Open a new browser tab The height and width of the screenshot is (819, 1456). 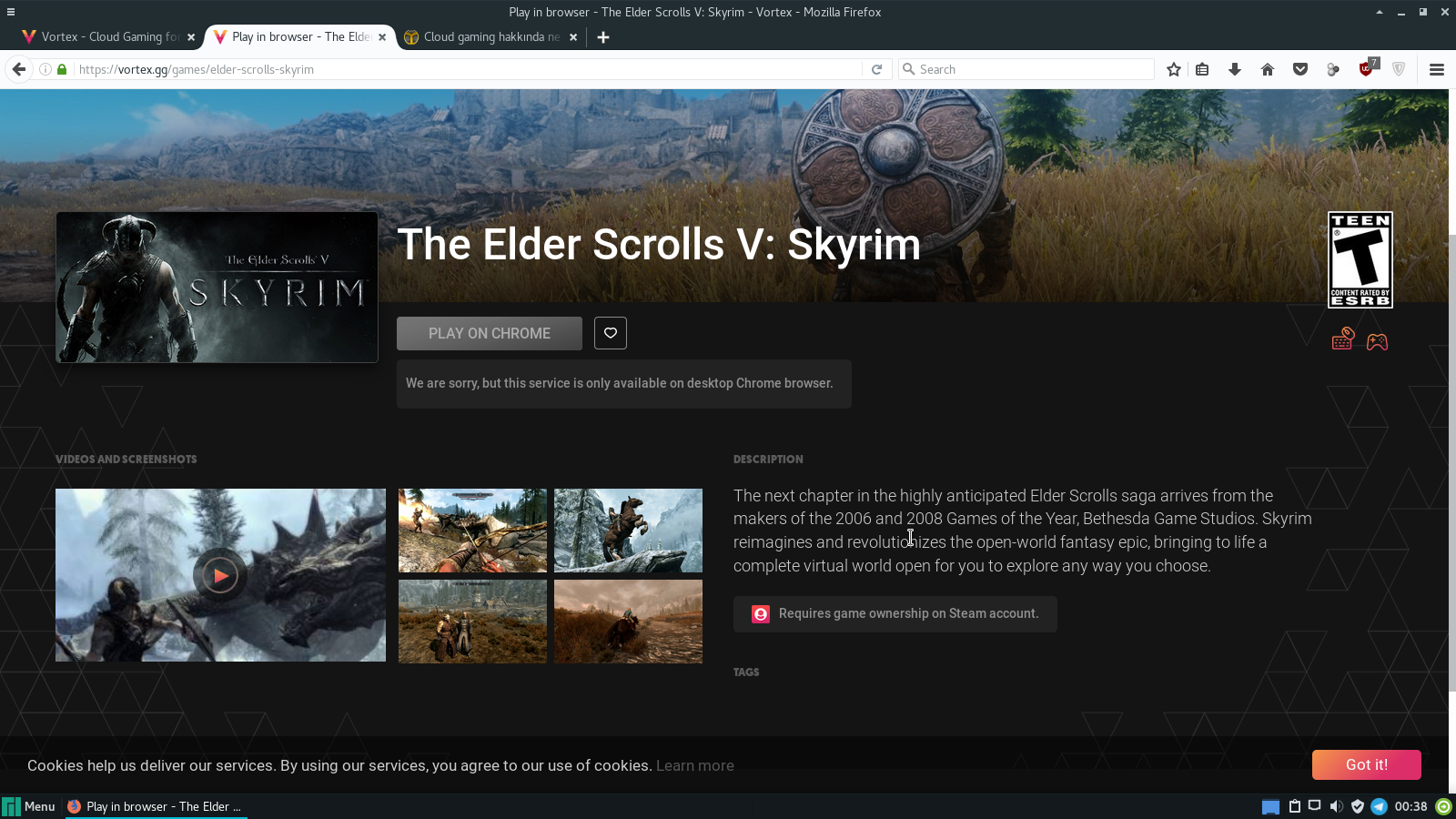tap(603, 37)
